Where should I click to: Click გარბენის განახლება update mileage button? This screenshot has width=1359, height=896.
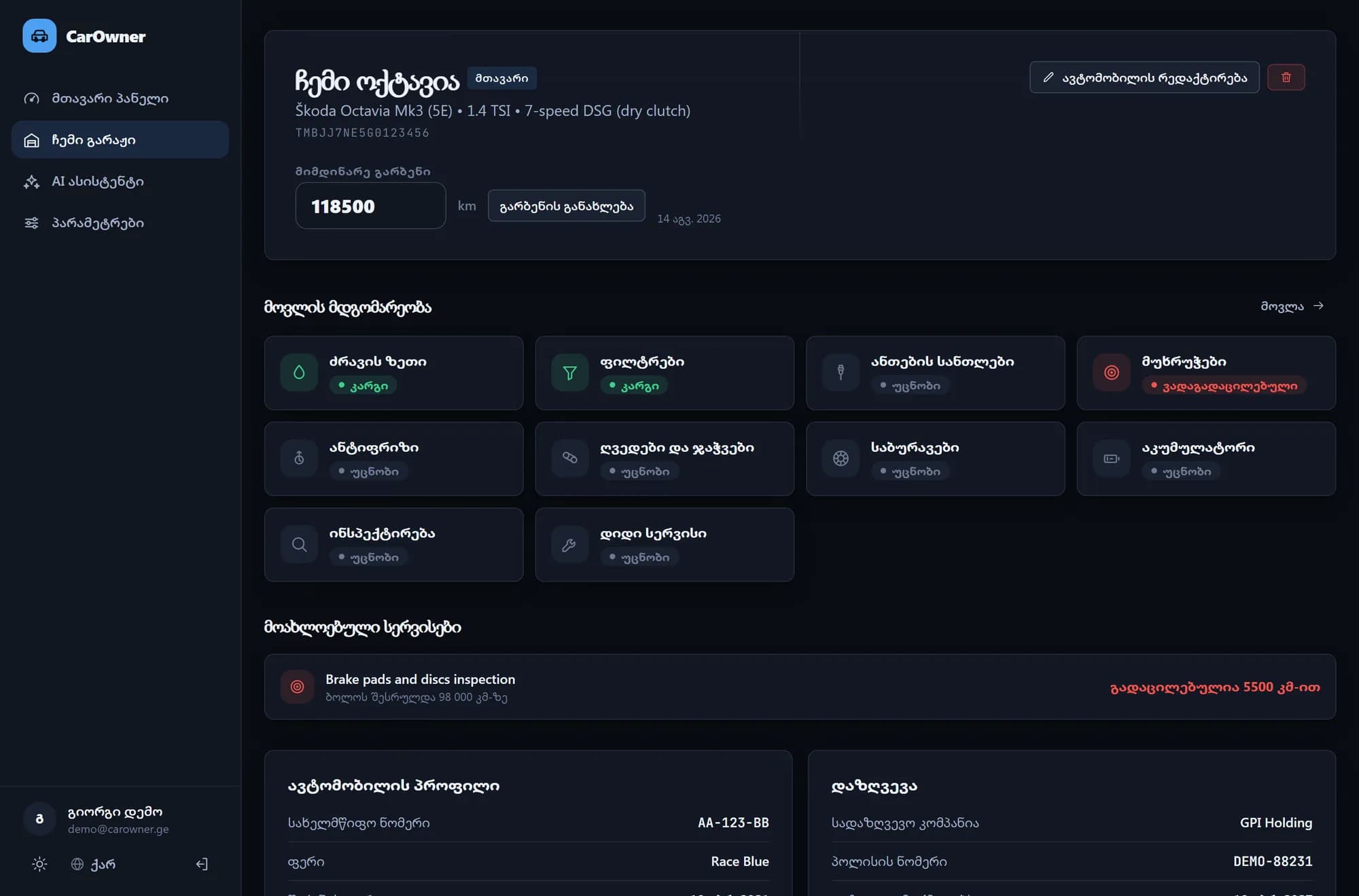[x=566, y=206]
